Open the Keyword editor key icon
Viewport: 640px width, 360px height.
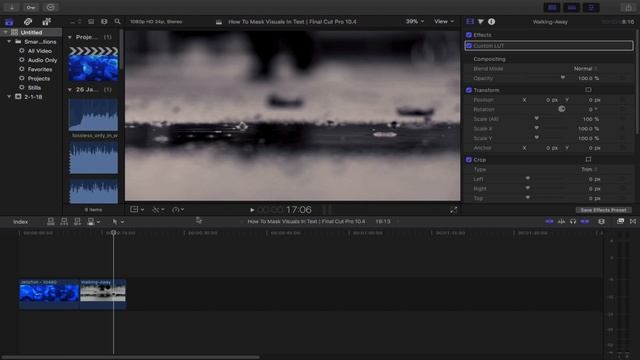point(31,7)
